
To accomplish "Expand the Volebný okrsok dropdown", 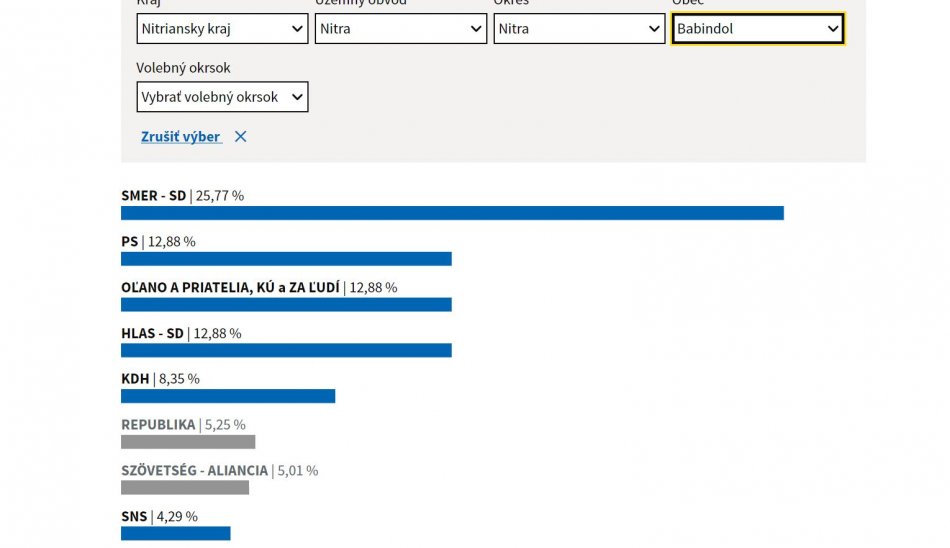I will tap(222, 97).
